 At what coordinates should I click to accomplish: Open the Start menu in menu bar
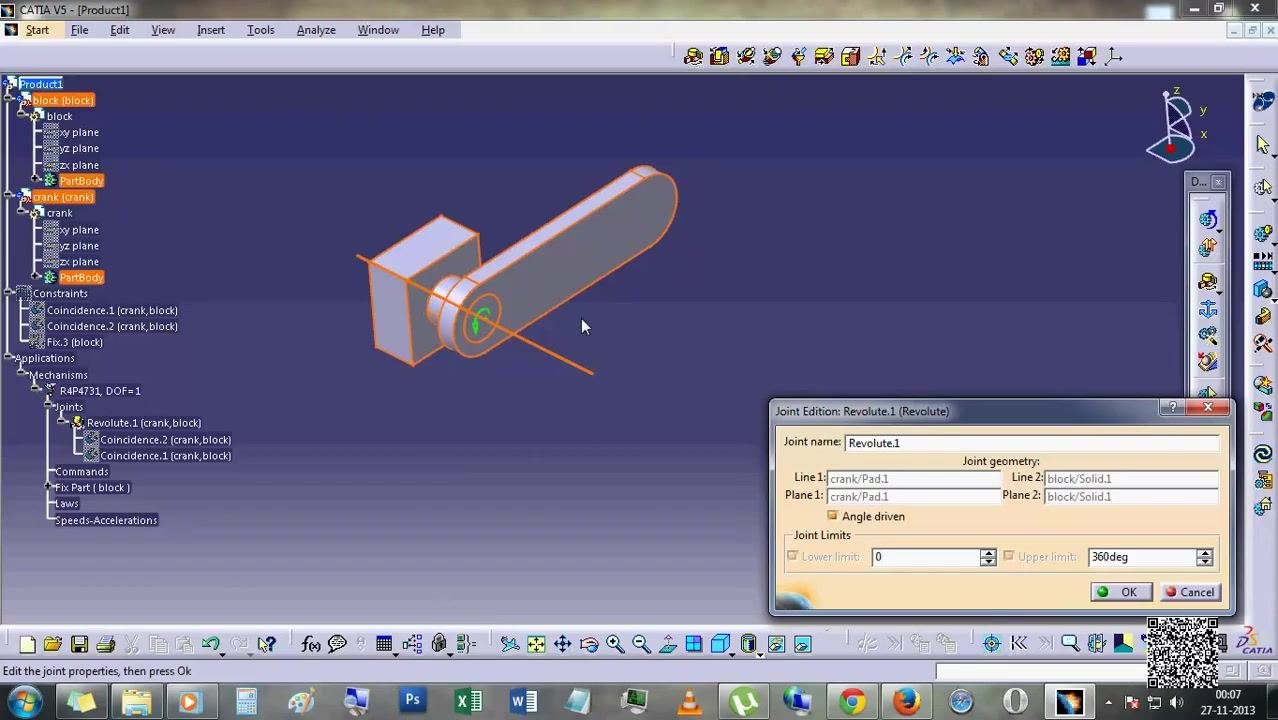click(x=37, y=30)
